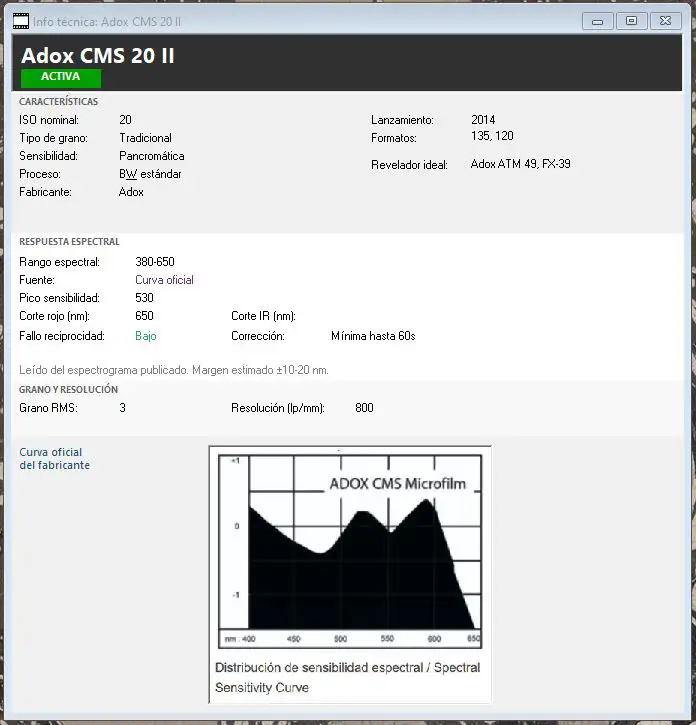This screenshot has width=696, height=725.
Task: Click the spectral sensitivity curve caption
Action: pos(348,677)
